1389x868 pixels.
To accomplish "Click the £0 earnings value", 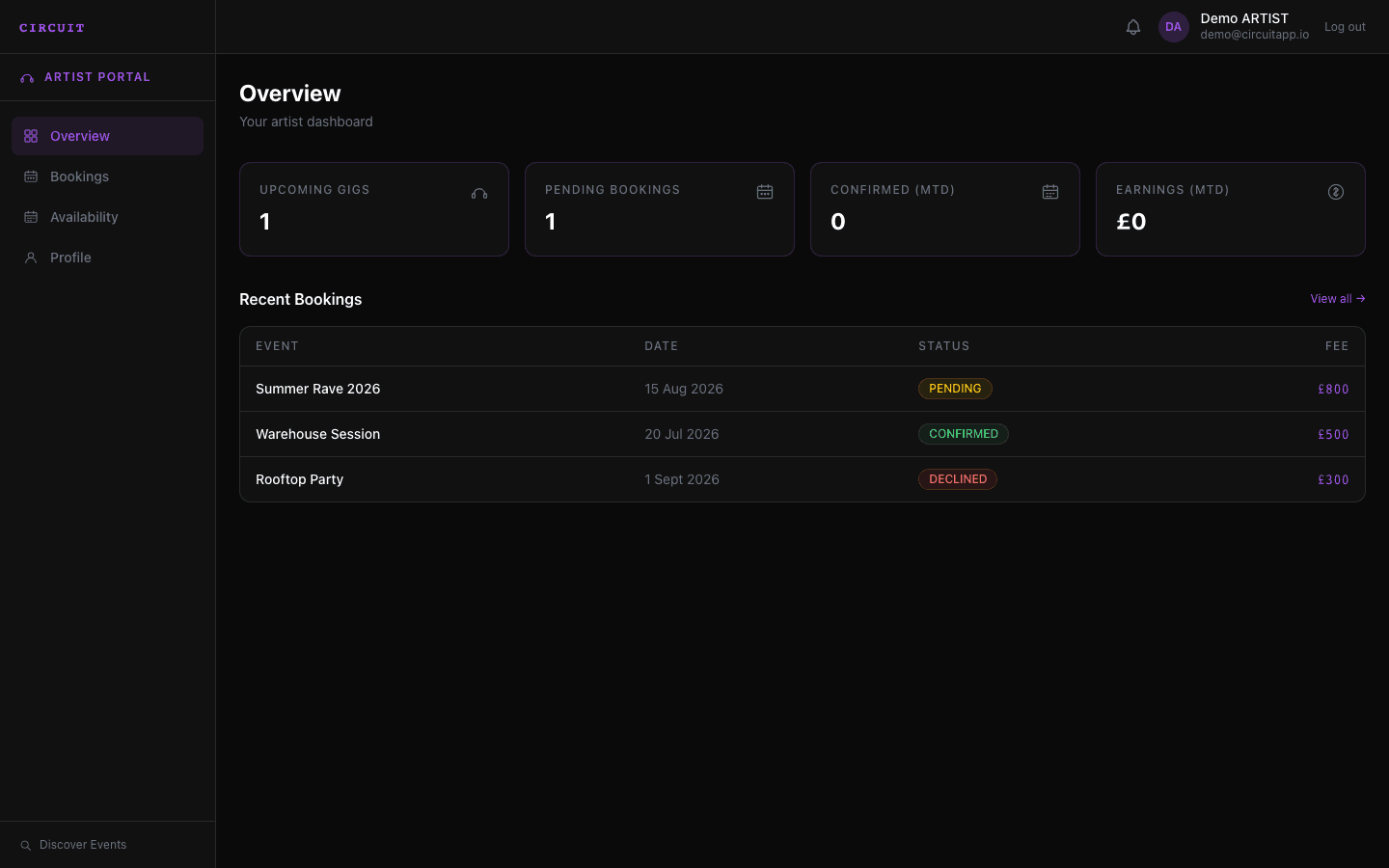I will pyautogui.click(x=1131, y=222).
